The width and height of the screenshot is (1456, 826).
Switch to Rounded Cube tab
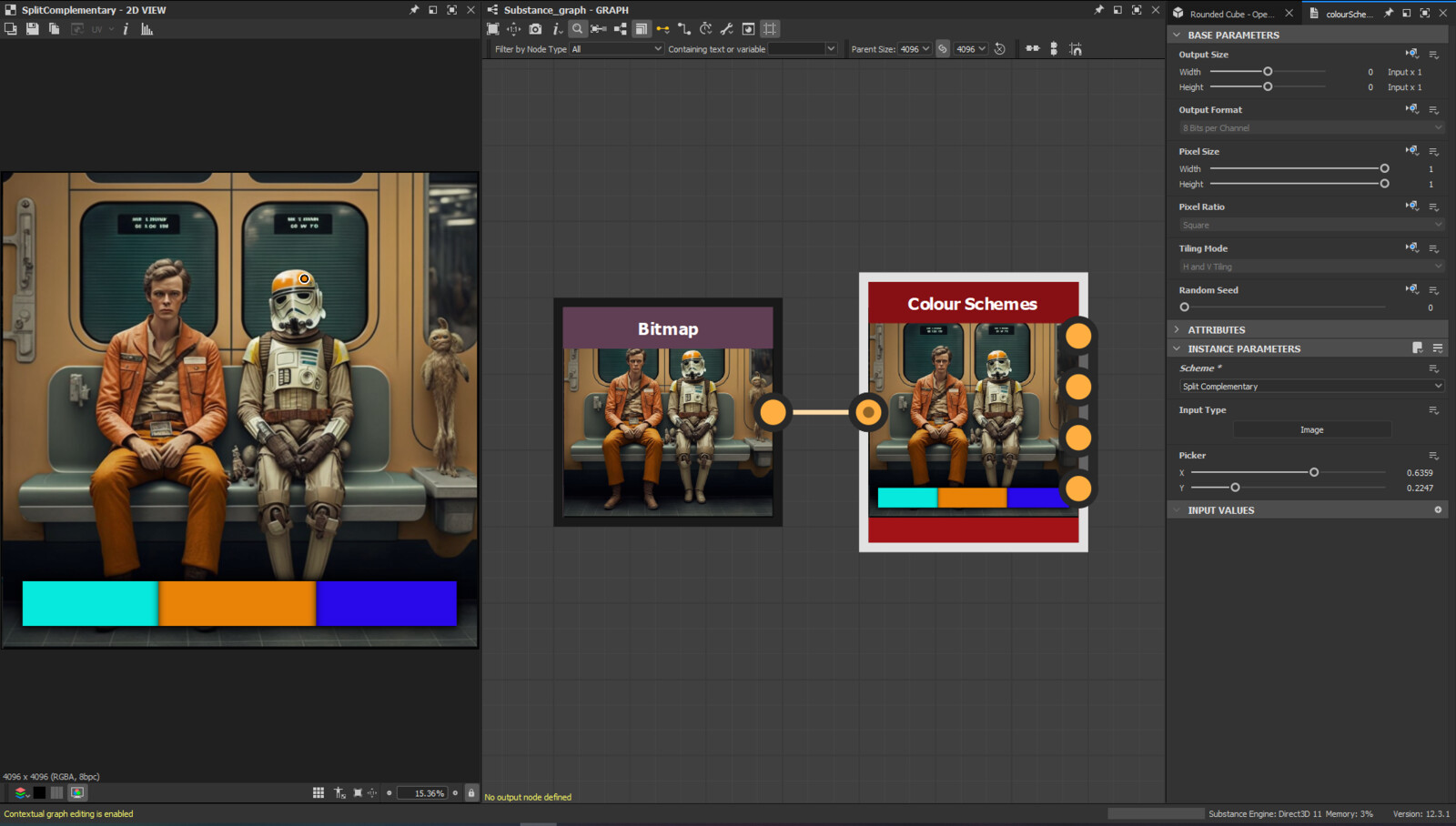pos(1231,14)
